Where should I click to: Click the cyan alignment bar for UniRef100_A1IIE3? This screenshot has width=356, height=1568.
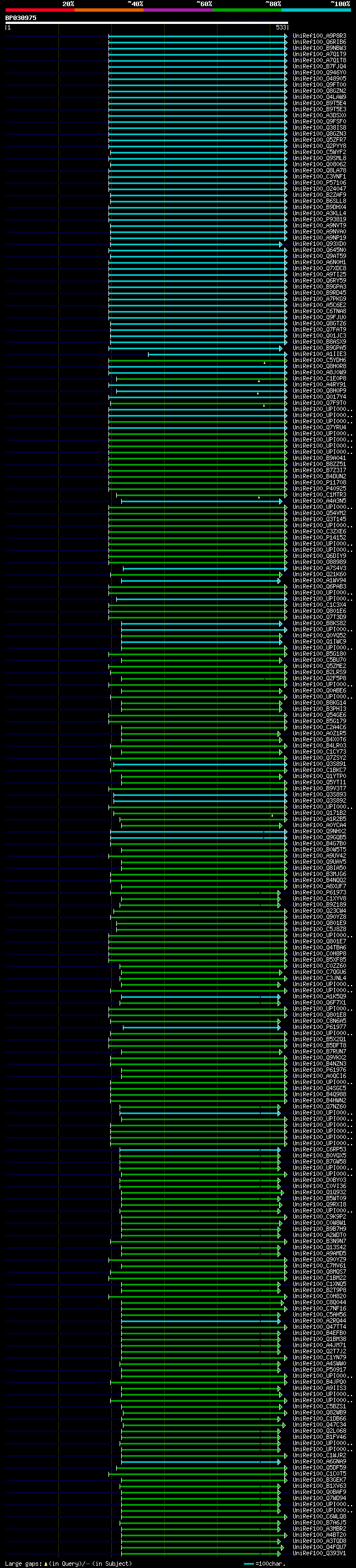[217, 354]
